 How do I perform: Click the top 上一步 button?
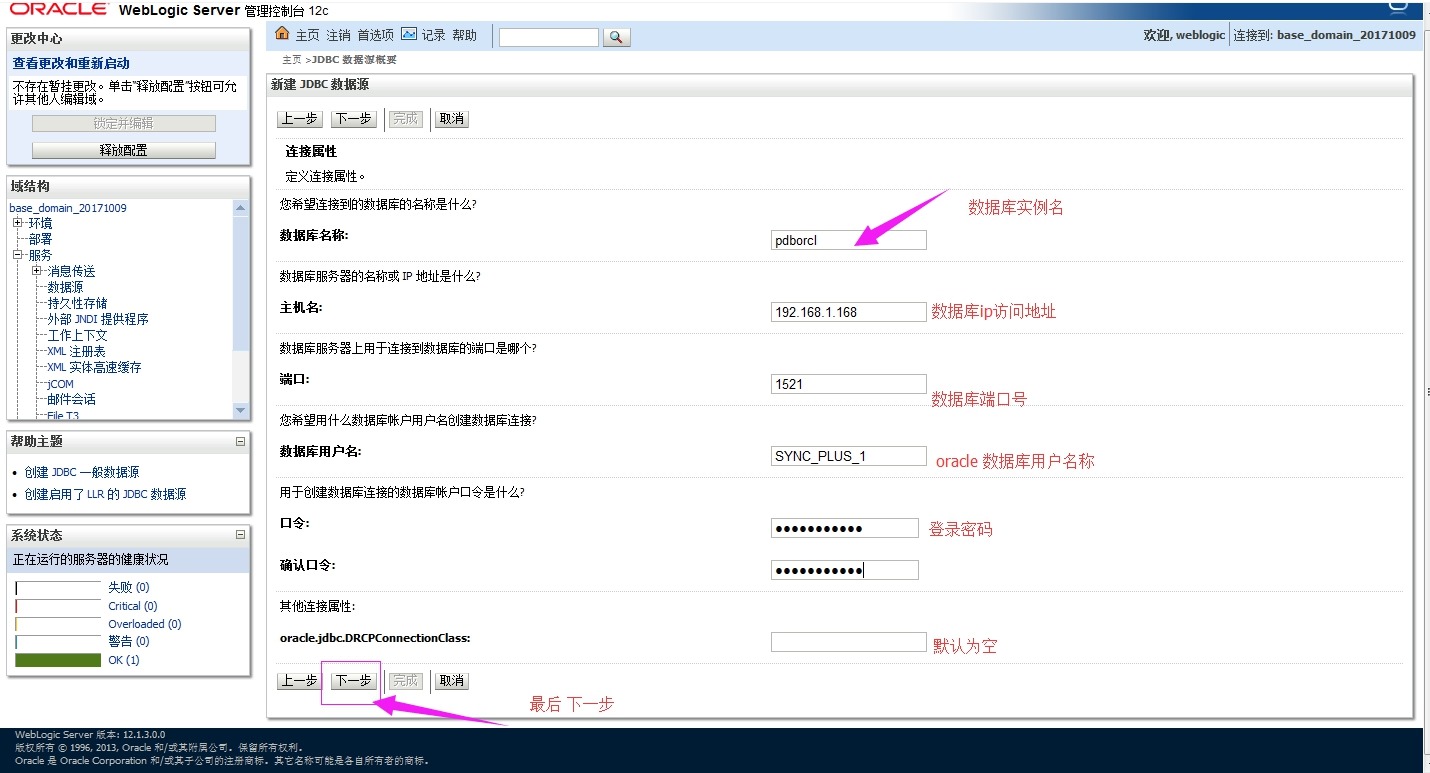click(x=299, y=119)
